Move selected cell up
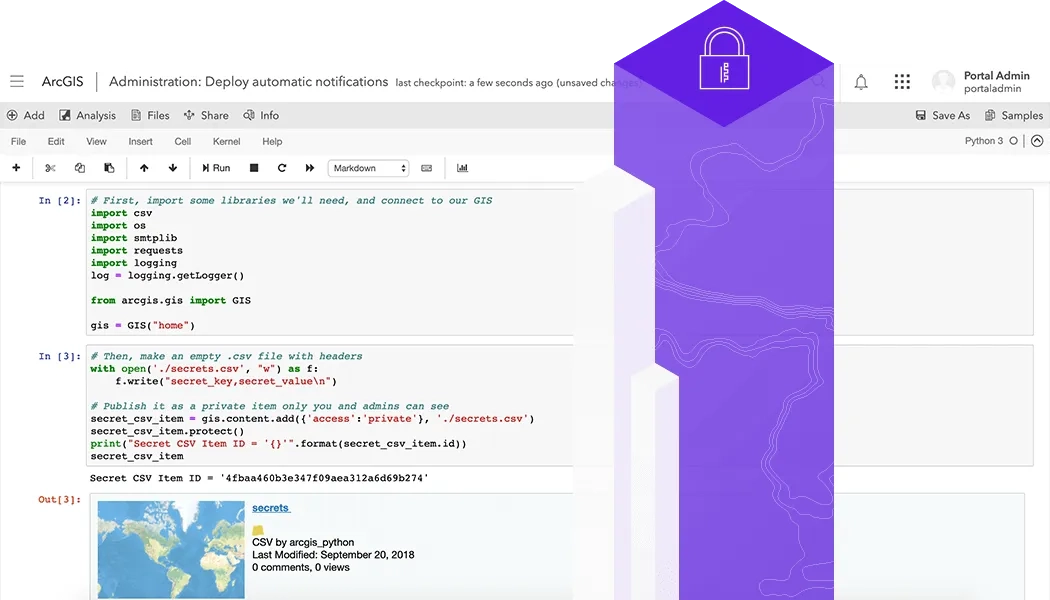1050x600 pixels. pos(144,168)
